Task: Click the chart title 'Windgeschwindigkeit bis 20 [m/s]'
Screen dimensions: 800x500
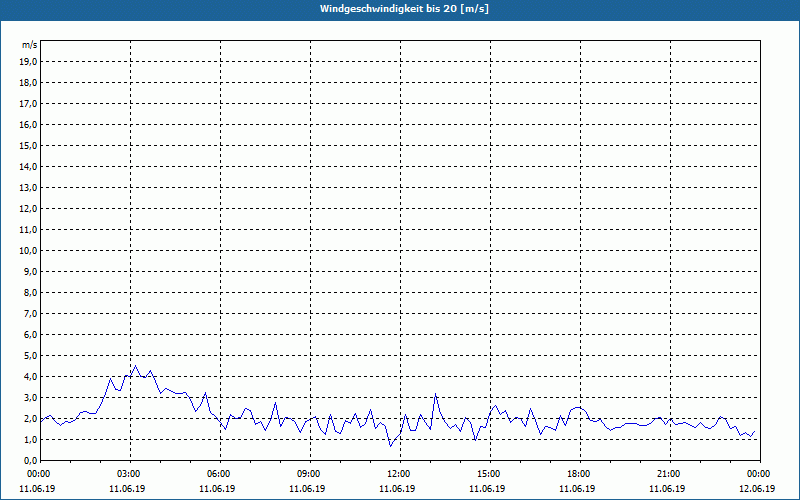Action: [404, 9]
